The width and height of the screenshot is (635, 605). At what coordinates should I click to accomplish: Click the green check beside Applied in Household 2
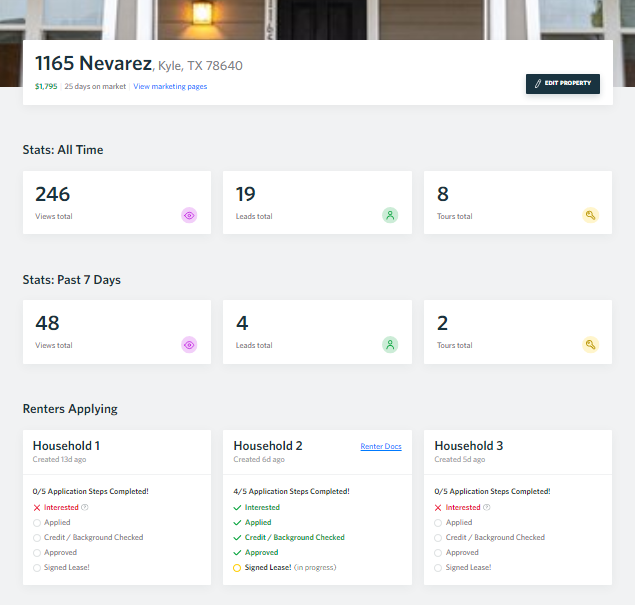pos(237,522)
